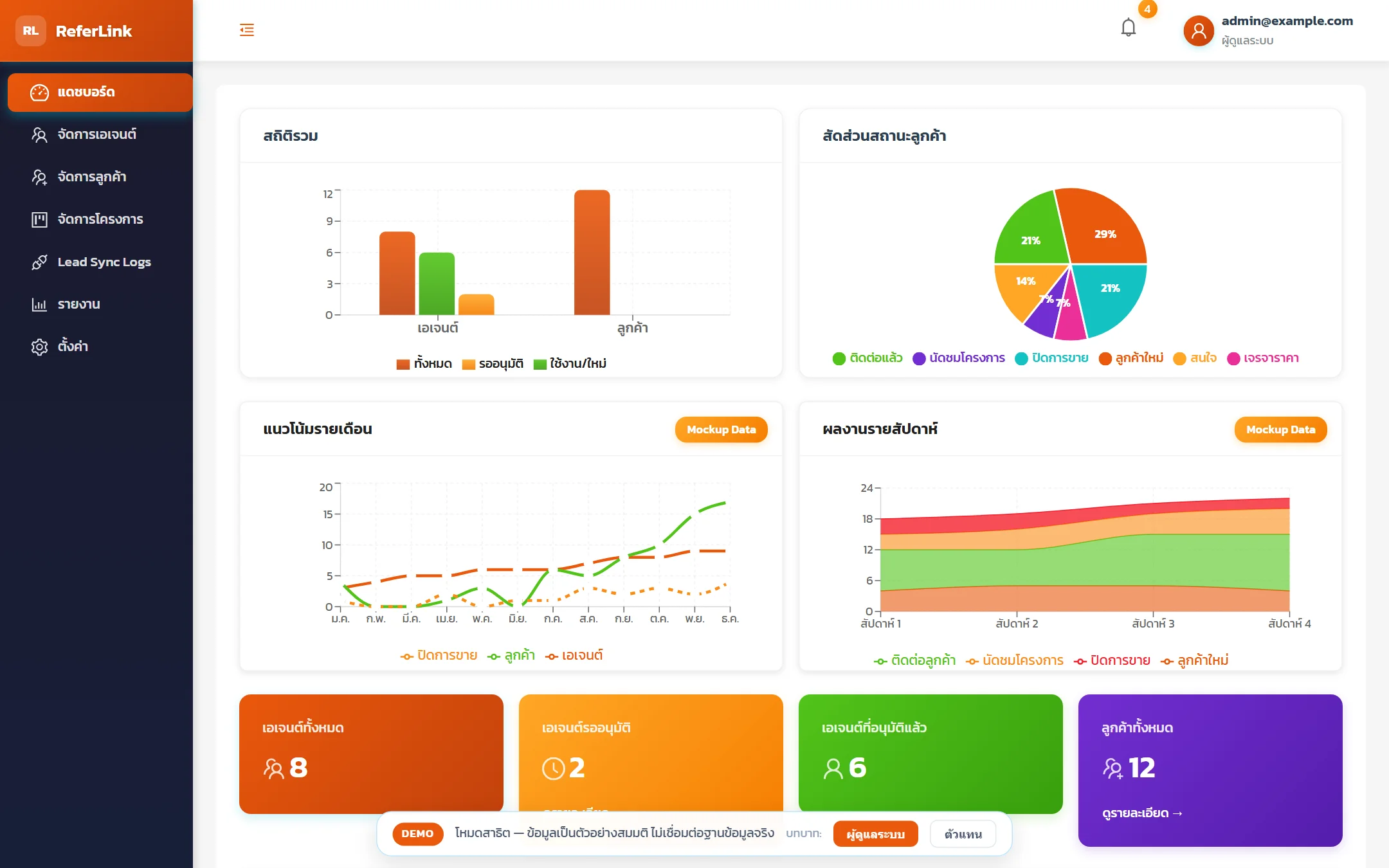This screenshot has width=1389, height=868.
Task: Click ปิดการขาย cyan pie legend item
Action: (x=1051, y=358)
